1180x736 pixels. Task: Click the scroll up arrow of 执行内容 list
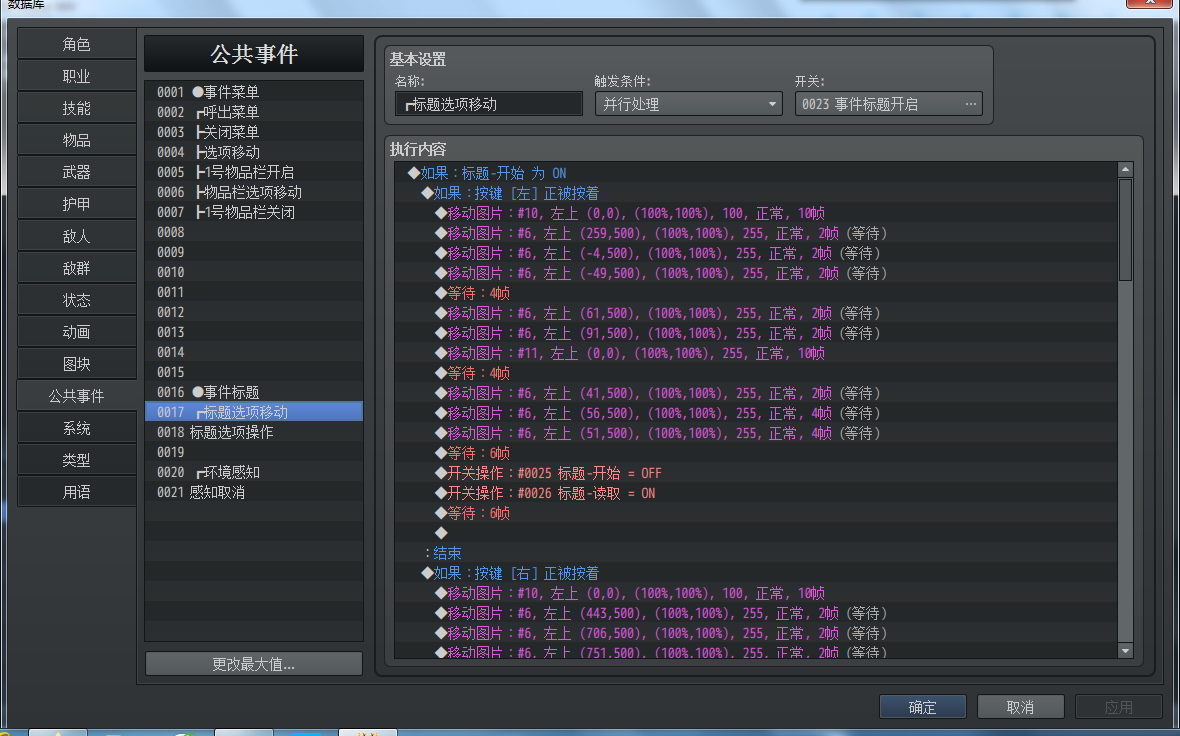(x=1125, y=170)
